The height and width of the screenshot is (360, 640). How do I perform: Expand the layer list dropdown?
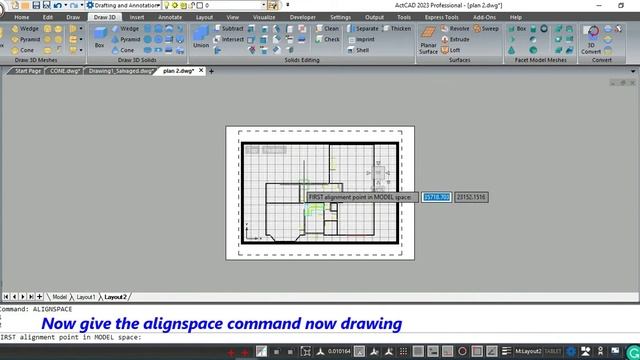coord(264,5)
